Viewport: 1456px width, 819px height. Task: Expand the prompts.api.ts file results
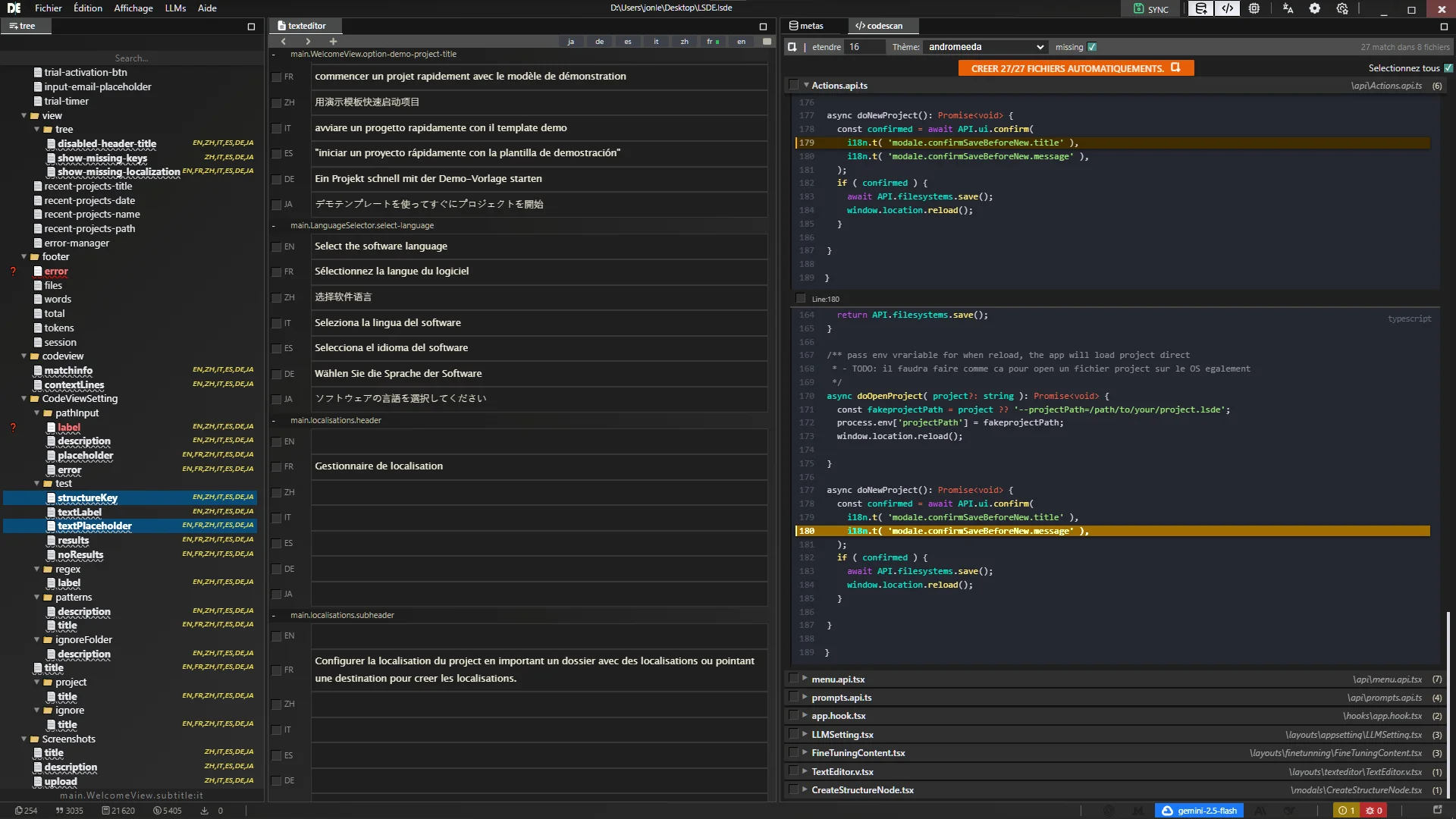click(805, 697)
